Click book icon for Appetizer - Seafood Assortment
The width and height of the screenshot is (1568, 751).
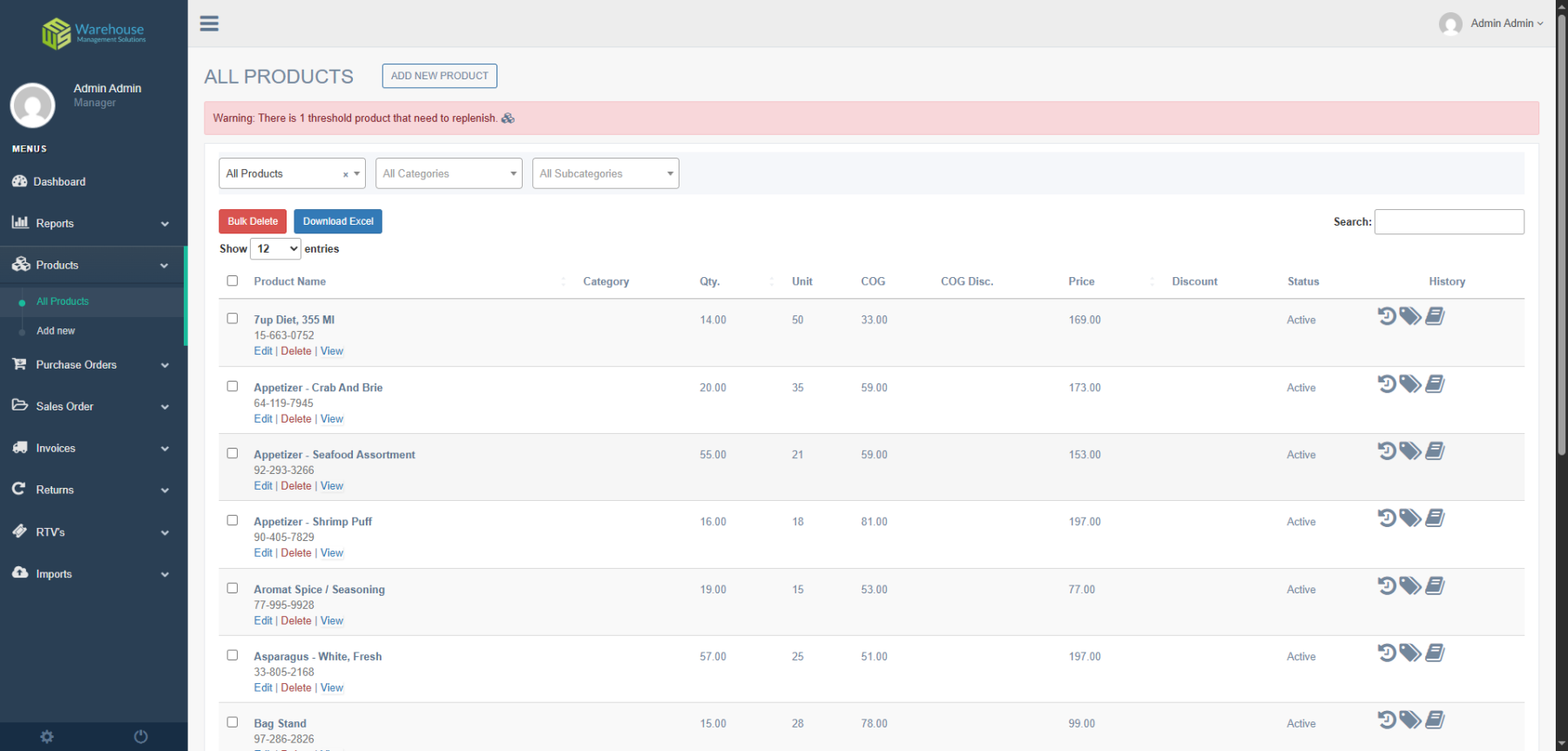click(1435, 451)
